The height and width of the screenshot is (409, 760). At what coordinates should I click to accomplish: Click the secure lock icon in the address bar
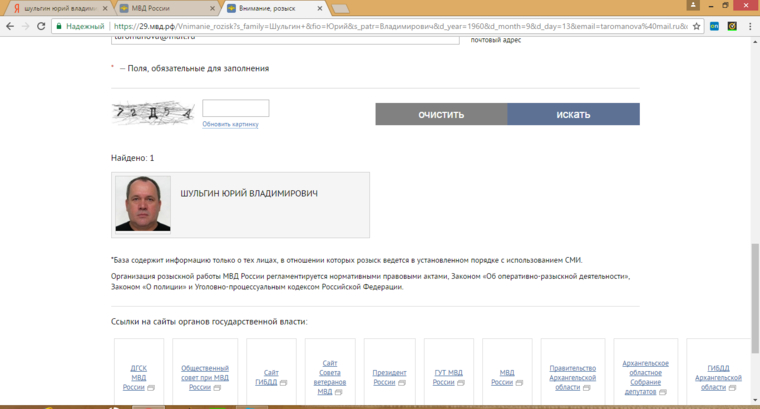pos(59,26)
